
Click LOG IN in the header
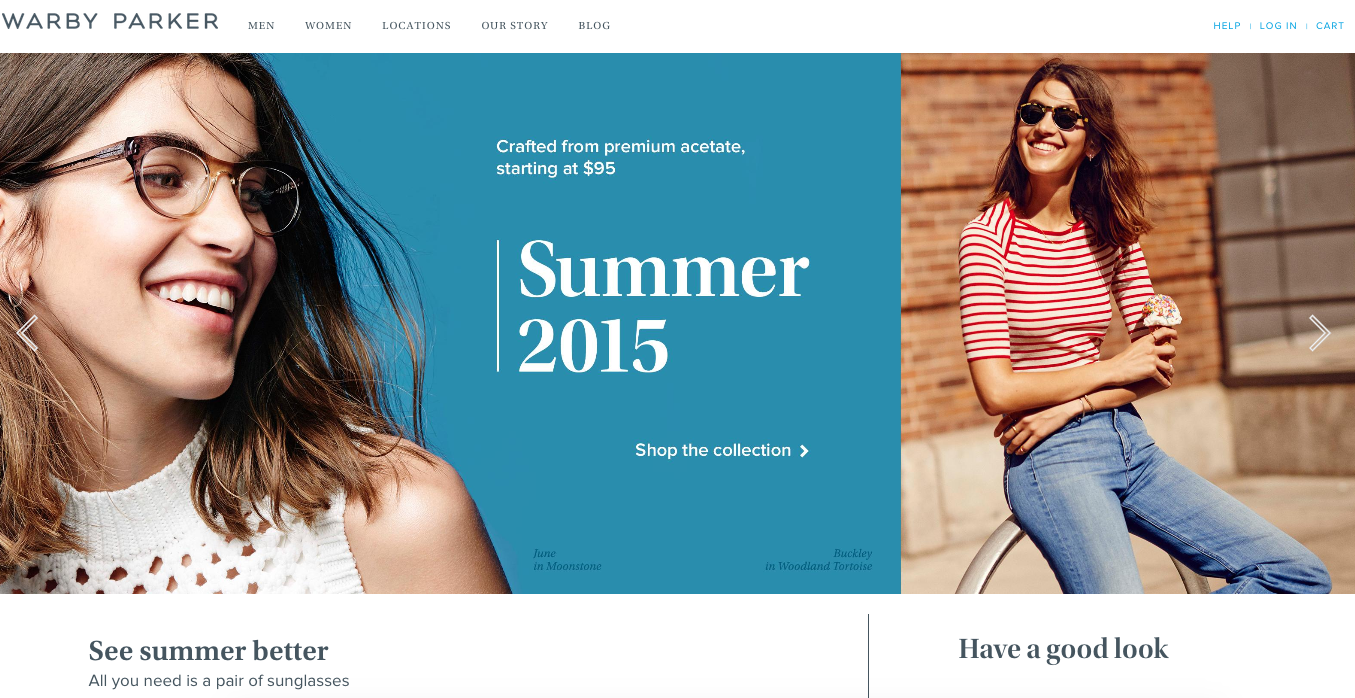click(1278, 26)
